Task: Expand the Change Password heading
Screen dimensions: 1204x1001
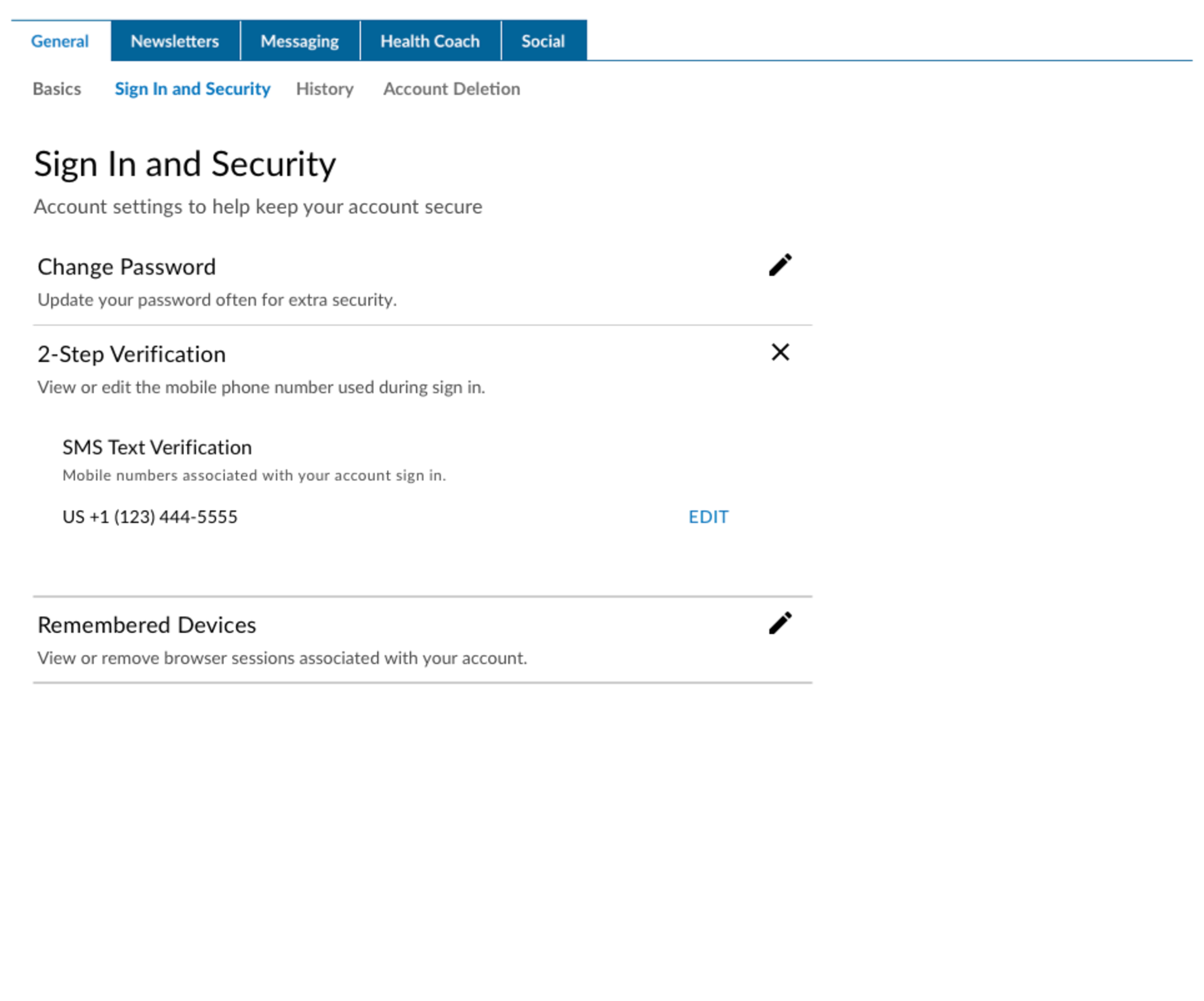Action: click(126, 267)
